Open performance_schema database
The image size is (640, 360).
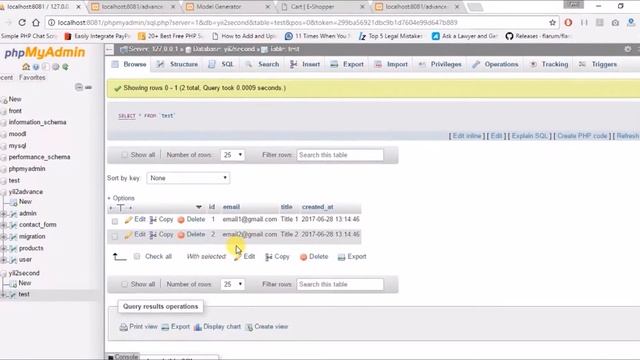(x=40, y=157)
